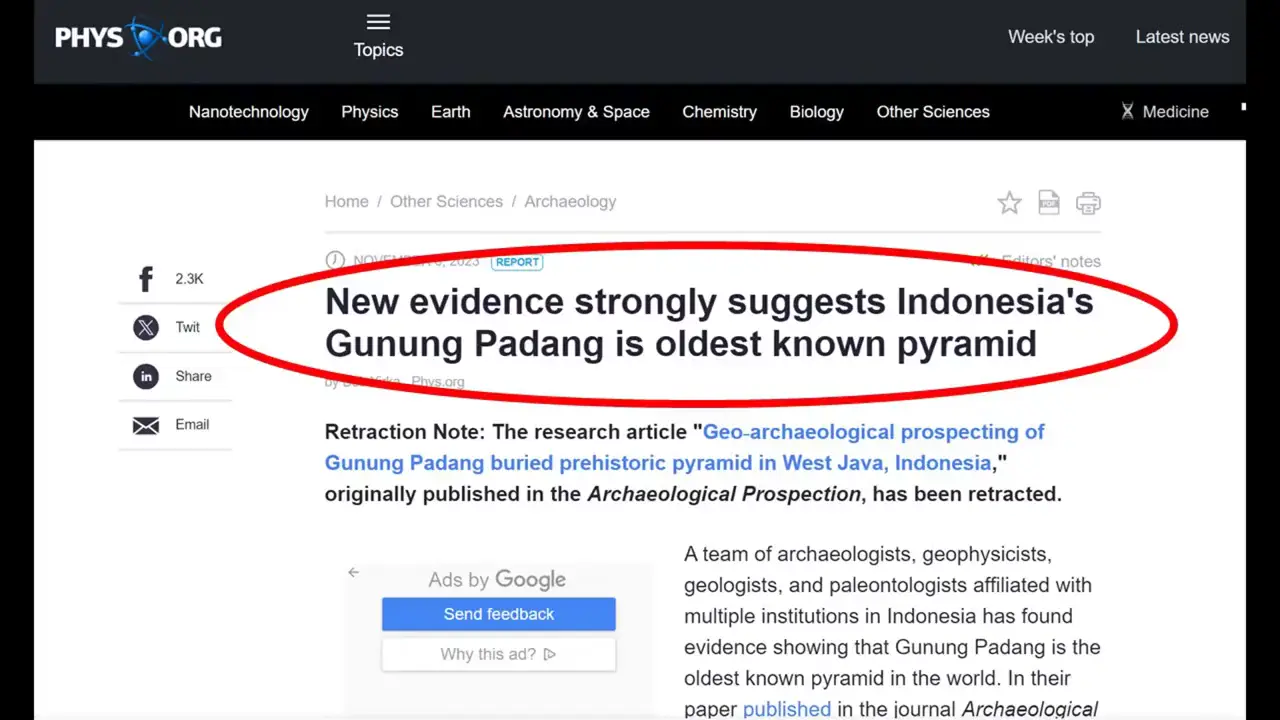Click Home breadcrumb link
Viewport: 1280px width, 720px height.
(346, 202)
